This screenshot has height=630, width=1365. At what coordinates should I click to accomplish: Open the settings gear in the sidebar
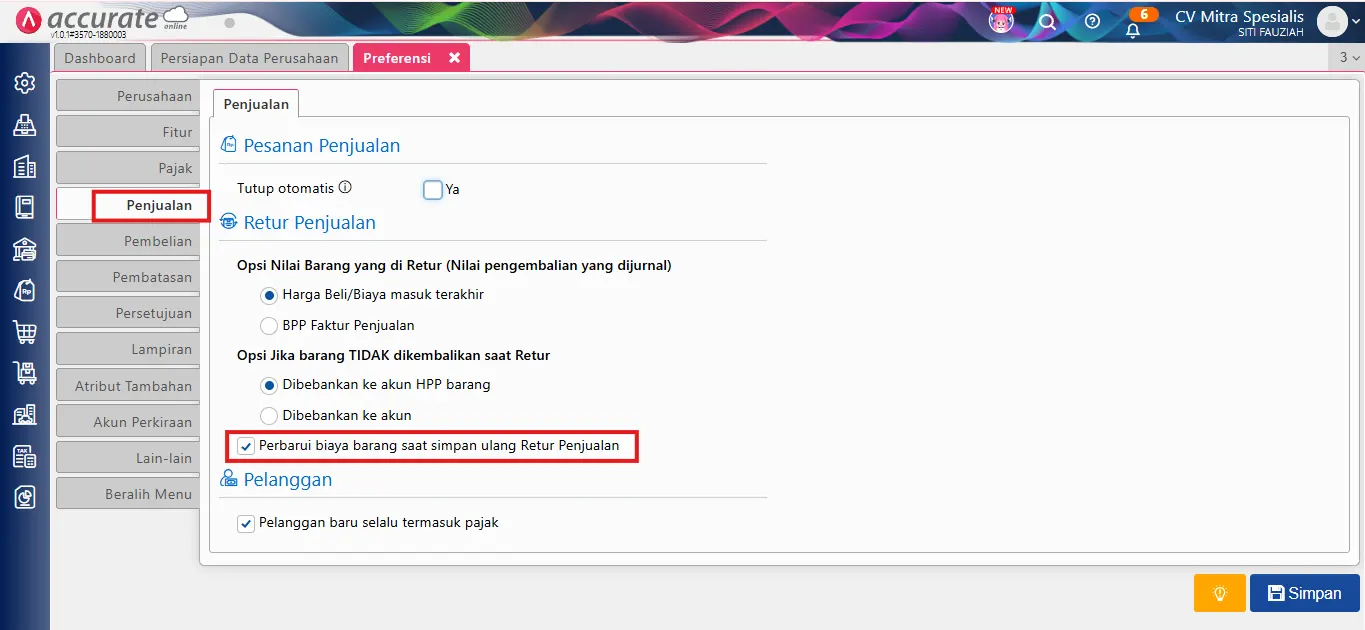coord(24,83)
